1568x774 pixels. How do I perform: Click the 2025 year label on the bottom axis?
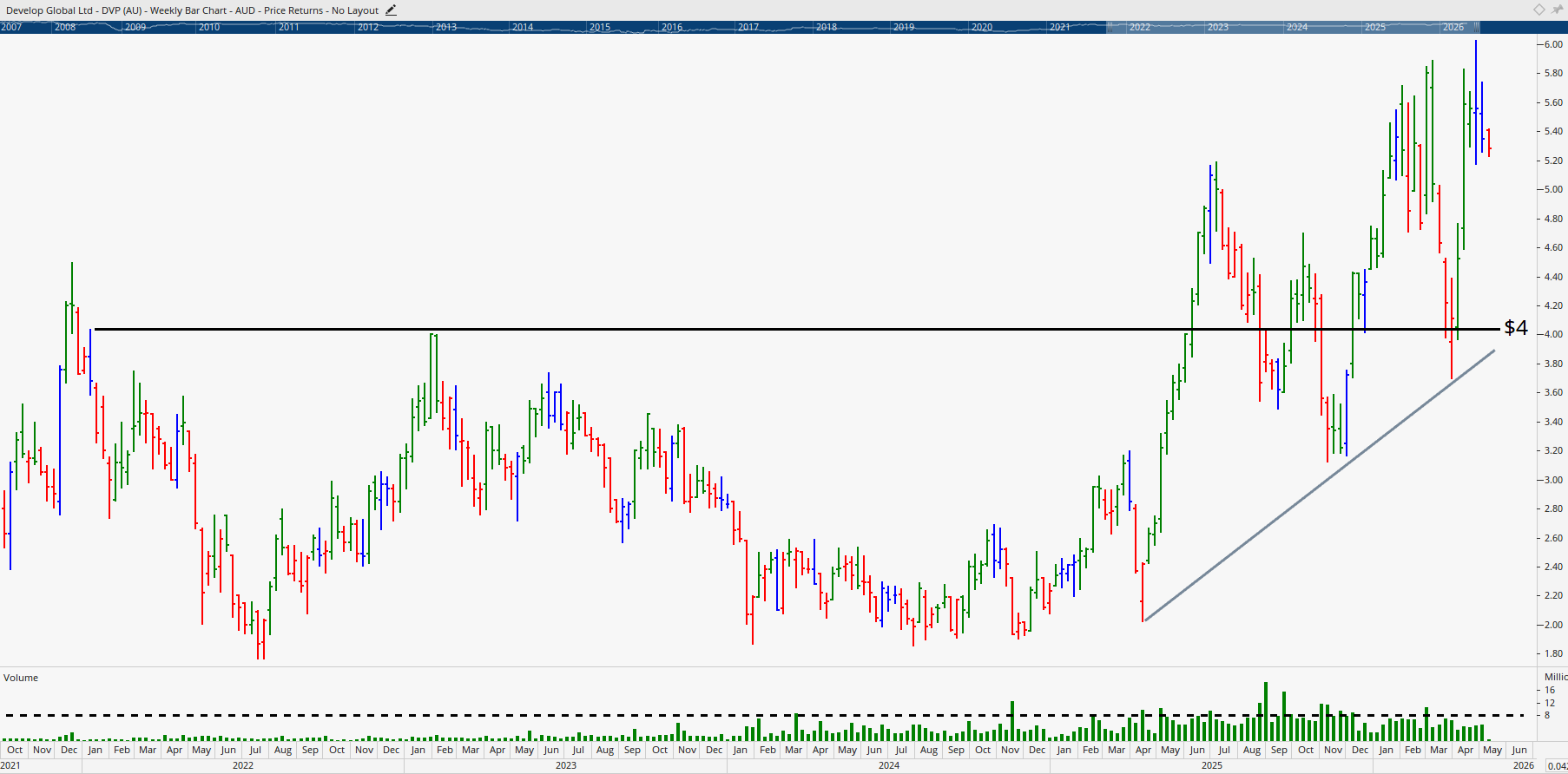(1212, 765)
